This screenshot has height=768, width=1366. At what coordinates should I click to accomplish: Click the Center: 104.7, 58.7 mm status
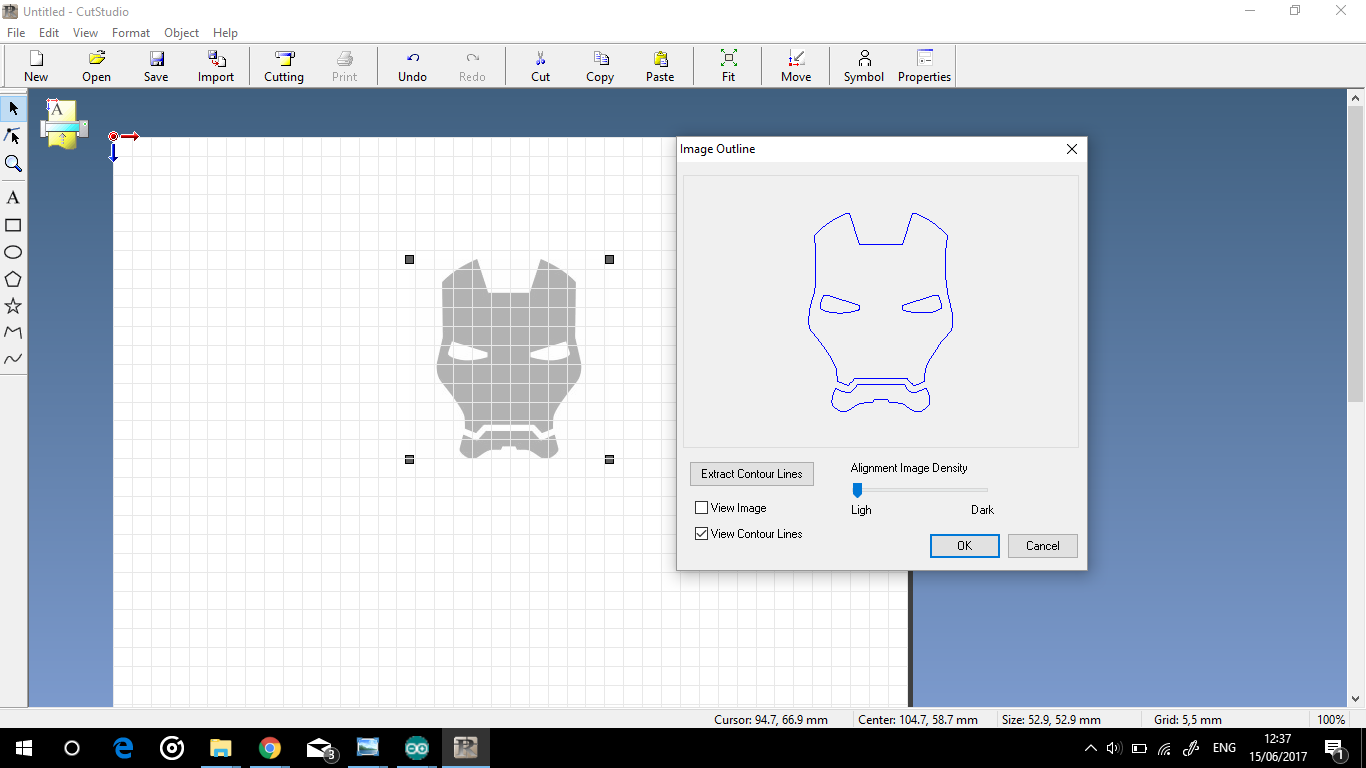[918, 719]
